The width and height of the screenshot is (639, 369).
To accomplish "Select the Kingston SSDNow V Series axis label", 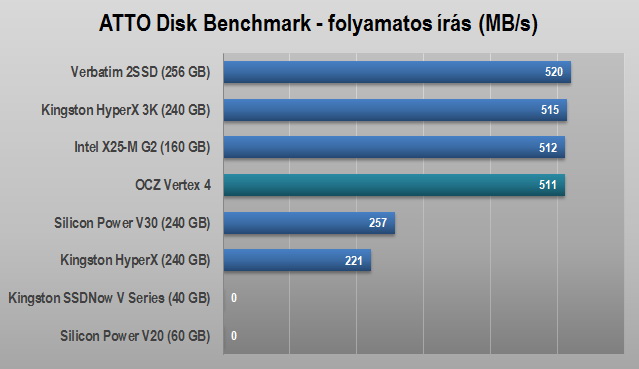I will pyautogui.click(x=110, y=298).
